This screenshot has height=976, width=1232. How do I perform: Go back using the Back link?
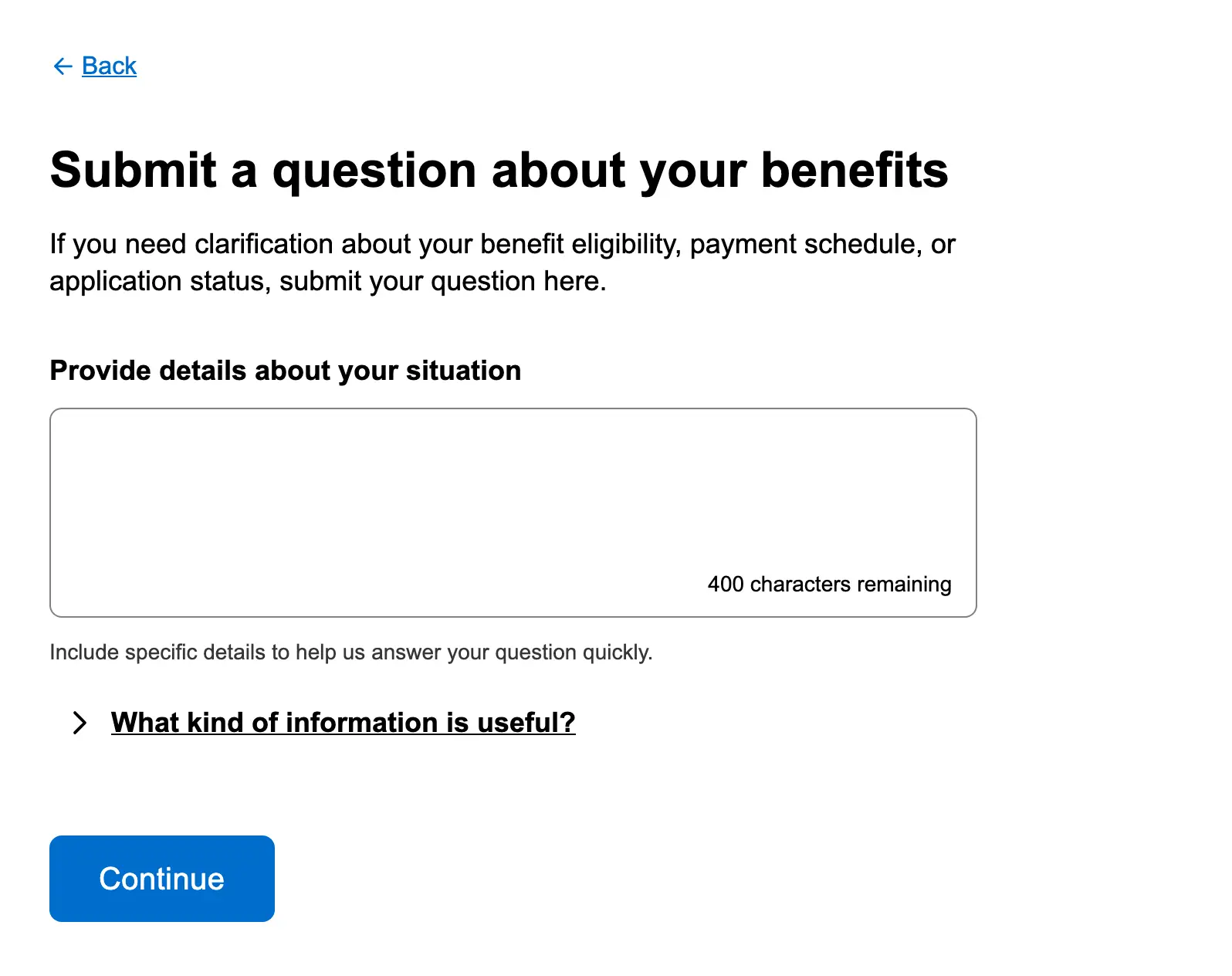(109, 66)
